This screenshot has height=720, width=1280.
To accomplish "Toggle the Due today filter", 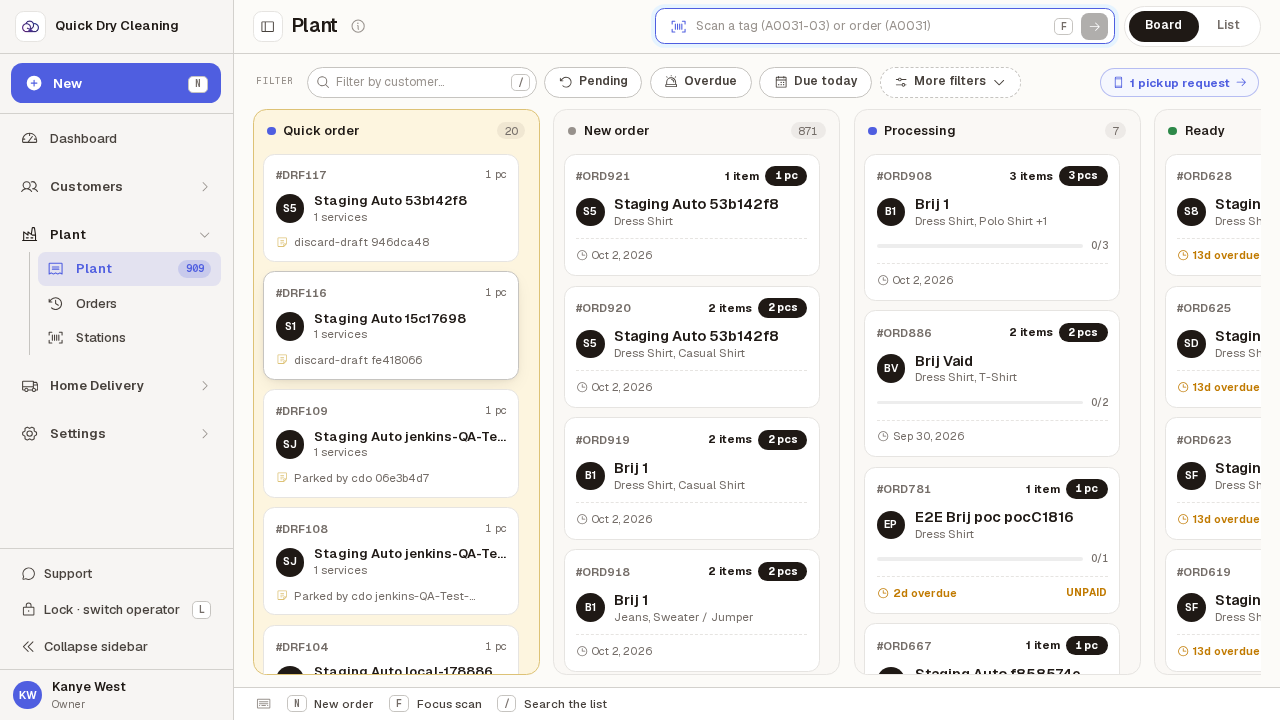I will pos(815,82).
